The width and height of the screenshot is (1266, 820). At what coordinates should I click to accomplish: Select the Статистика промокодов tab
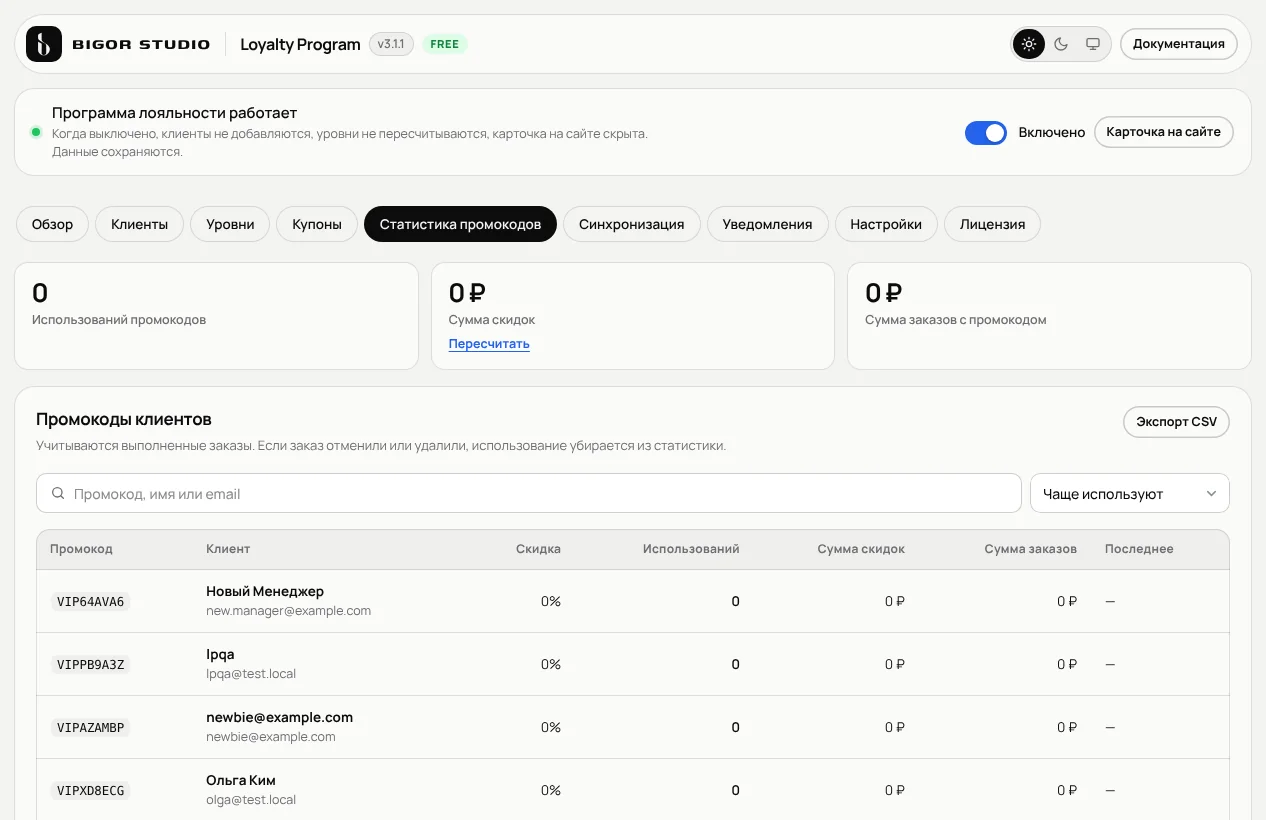(460, 224)
